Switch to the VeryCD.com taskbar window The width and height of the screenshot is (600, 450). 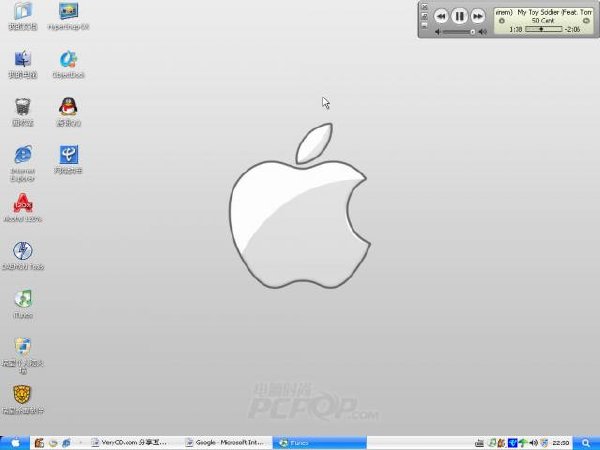pos(135,443)
